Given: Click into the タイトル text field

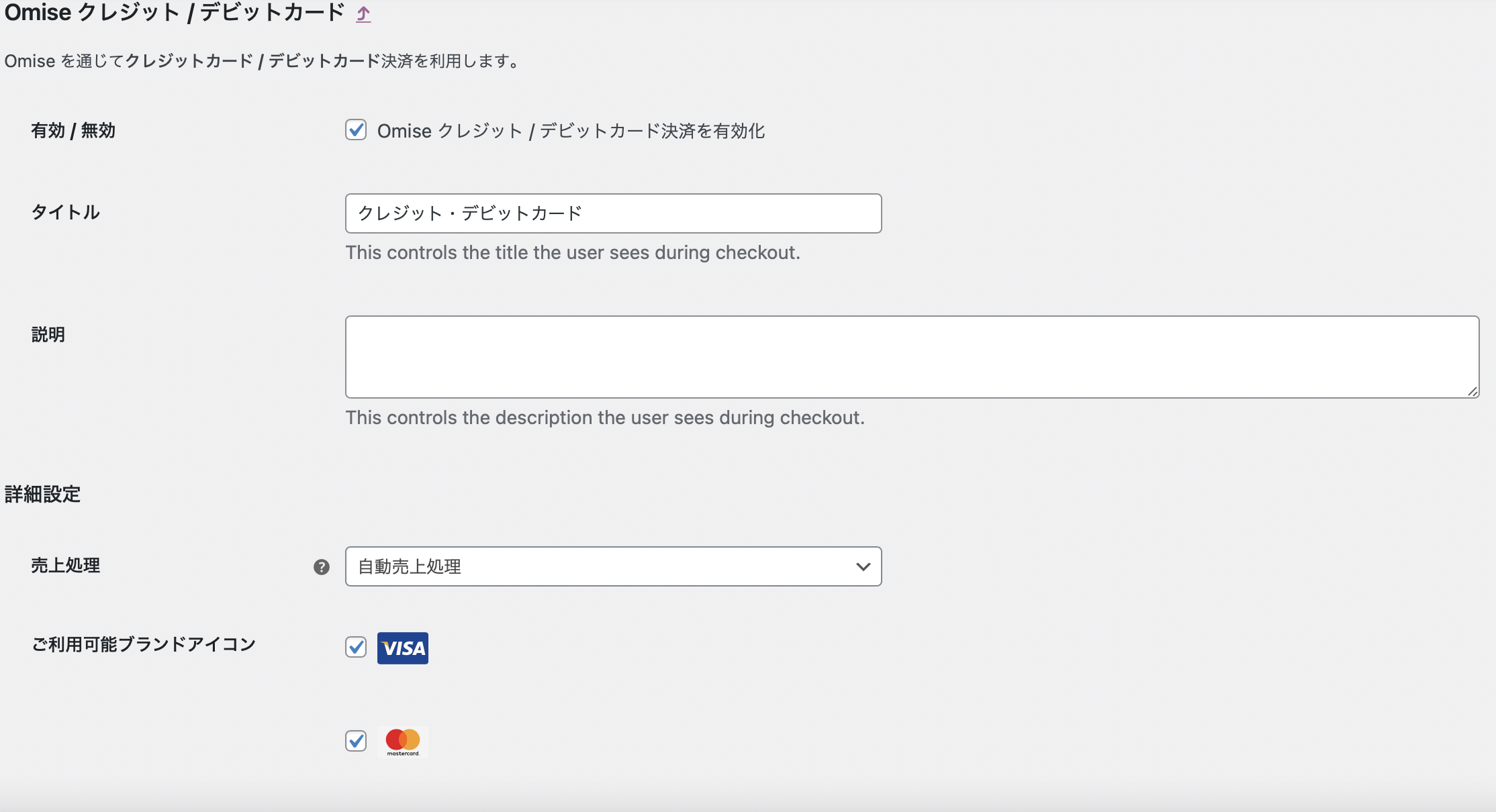Looking at the screenshot, I should (612, 213).
